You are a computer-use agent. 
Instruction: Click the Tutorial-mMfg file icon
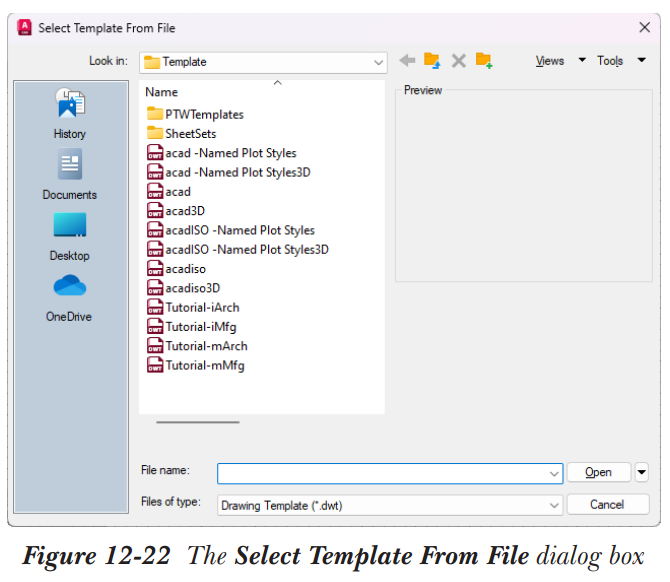tap(155, 365)
